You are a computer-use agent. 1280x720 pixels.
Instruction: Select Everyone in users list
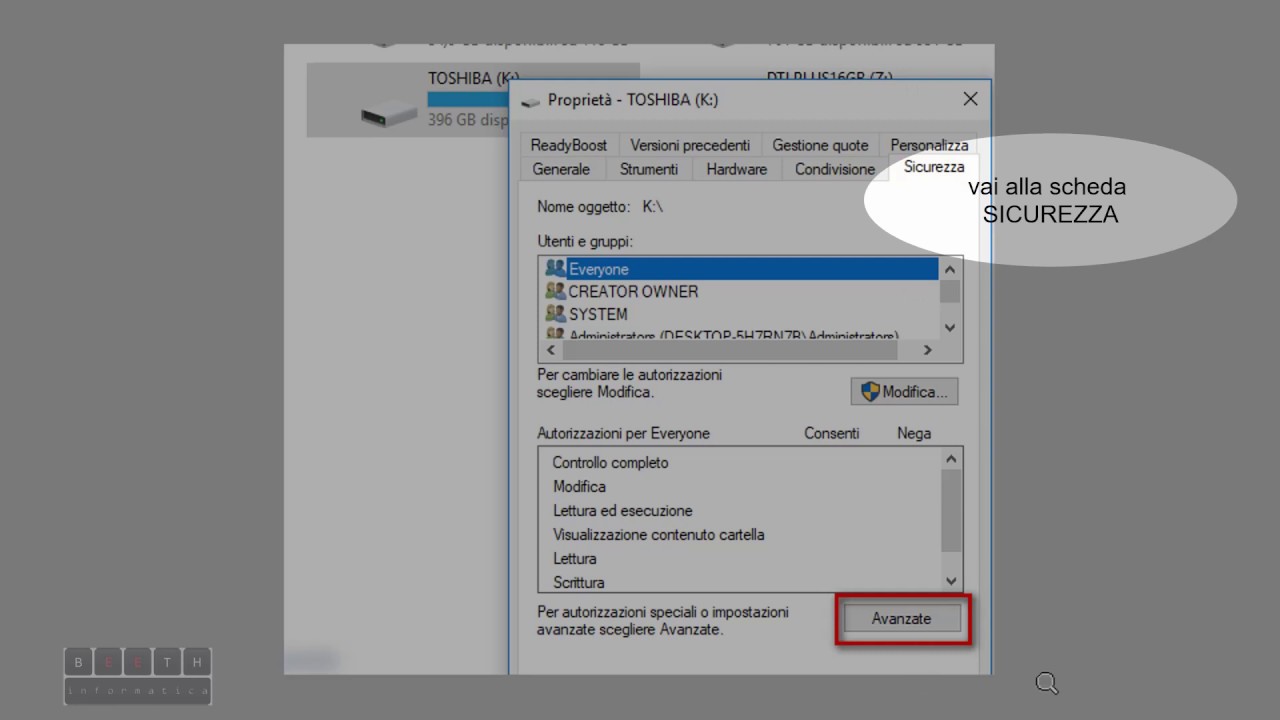[740, 269]
